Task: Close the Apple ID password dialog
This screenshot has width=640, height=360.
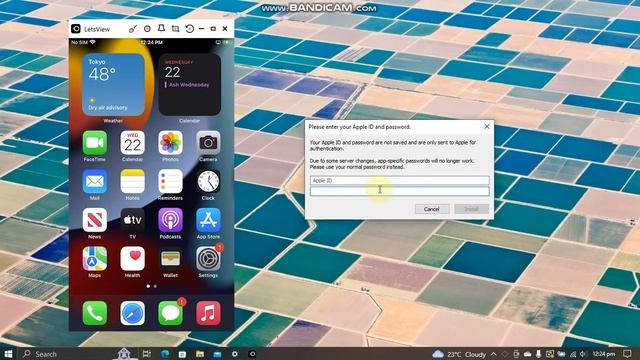Action: [487, 127]
